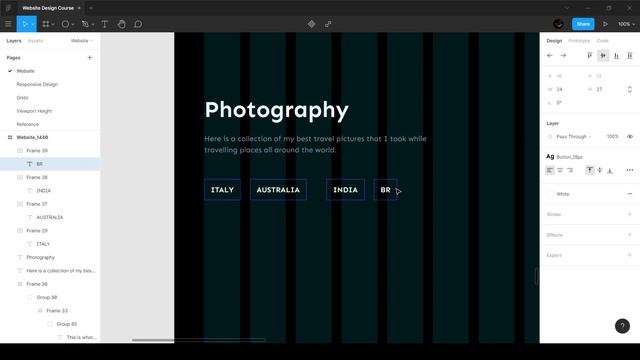640x360 pixels.
Task: Open type details three-dots menu
Action: (629, 170)
